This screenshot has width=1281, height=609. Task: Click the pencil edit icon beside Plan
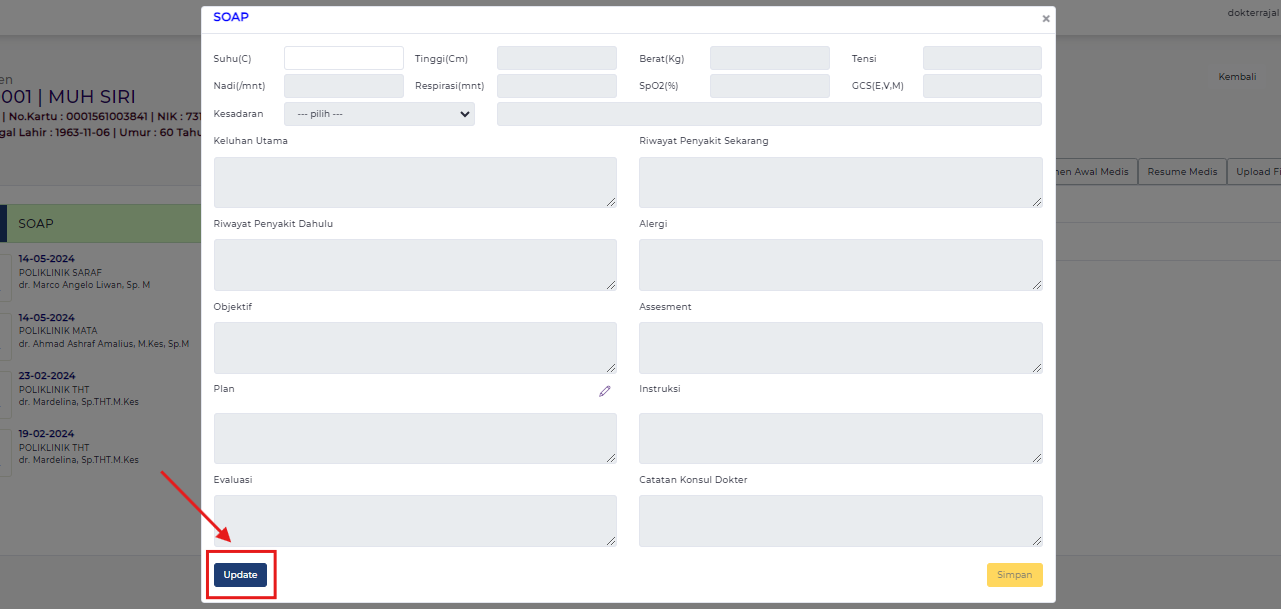tap(605, 391)
